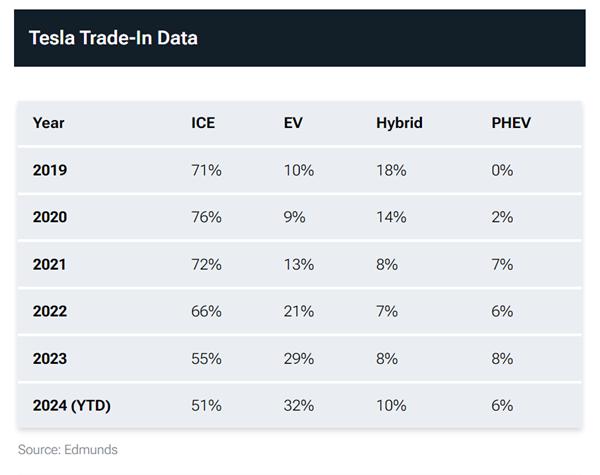Click the ICE column header
This screenshot has height=475, width=600.
203,123
